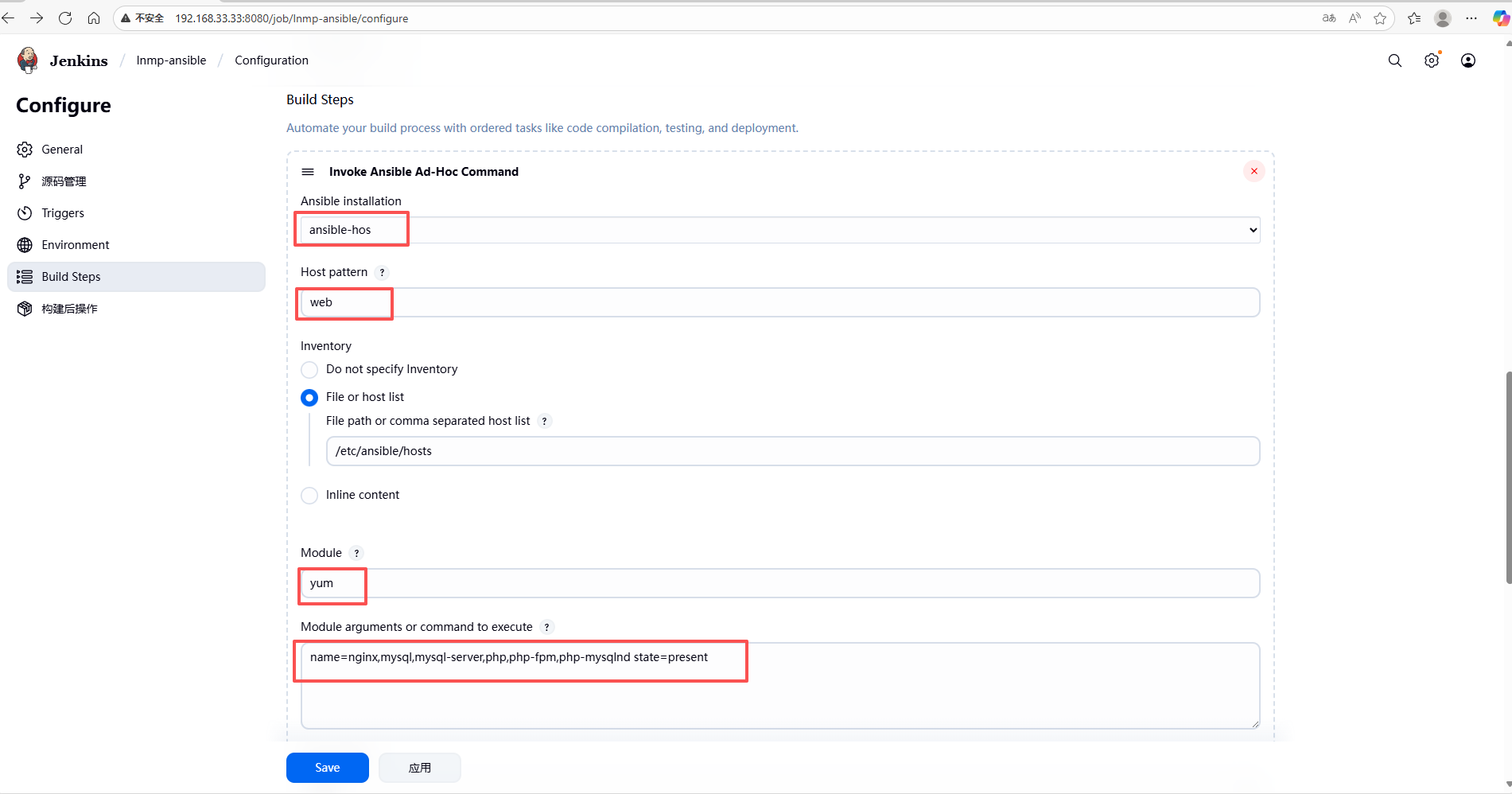The height and width of the screenshot is (794, 1512).
Task: Open the browser home page icon
Action: point(94,18)
